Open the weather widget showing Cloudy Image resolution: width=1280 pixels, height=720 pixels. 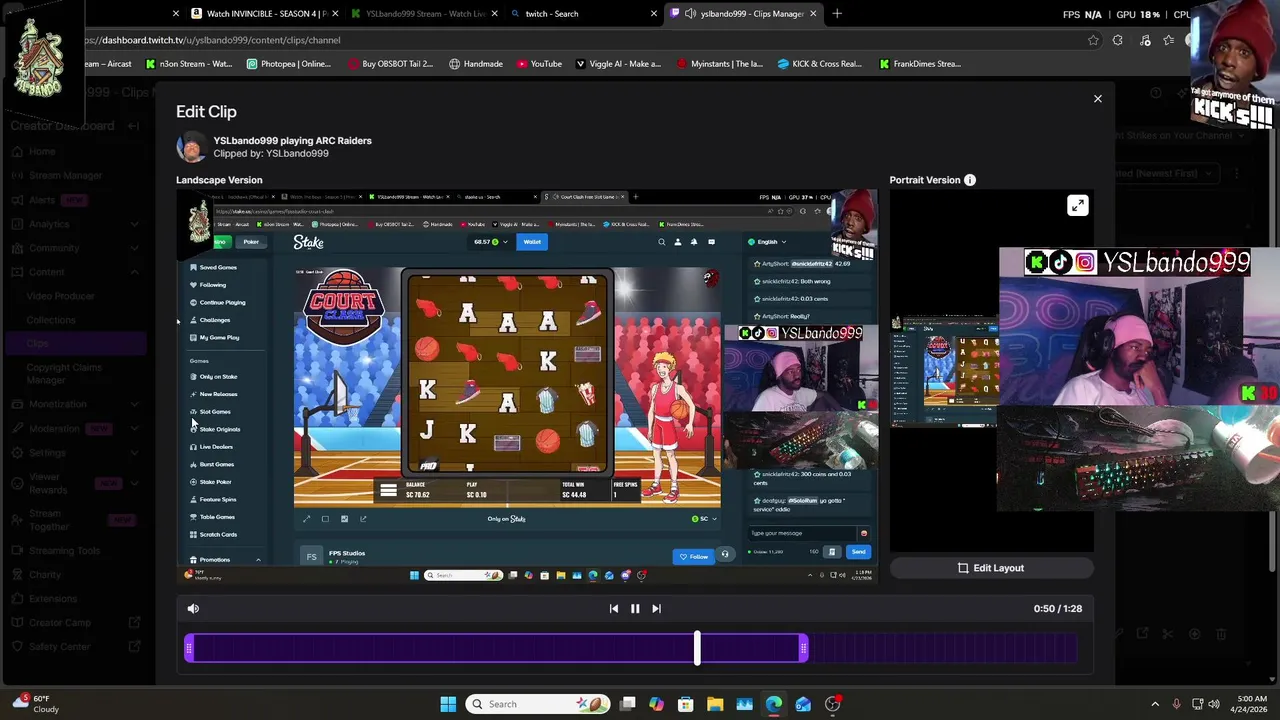point(35,704)
